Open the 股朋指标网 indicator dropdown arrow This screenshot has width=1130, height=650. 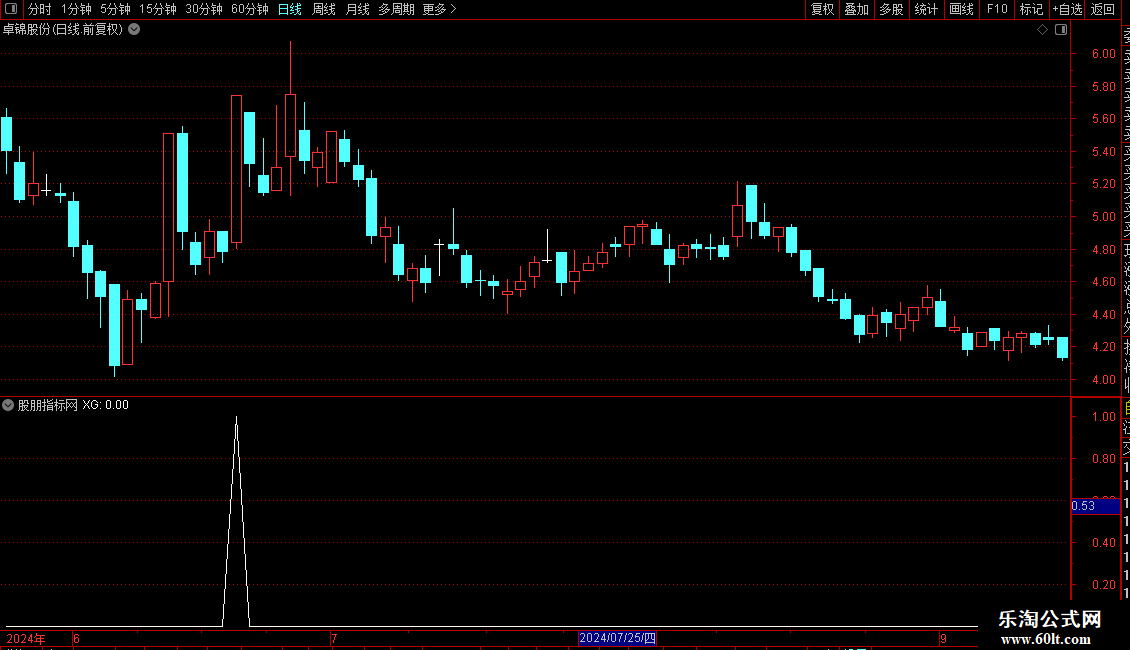tap(8, 405)
